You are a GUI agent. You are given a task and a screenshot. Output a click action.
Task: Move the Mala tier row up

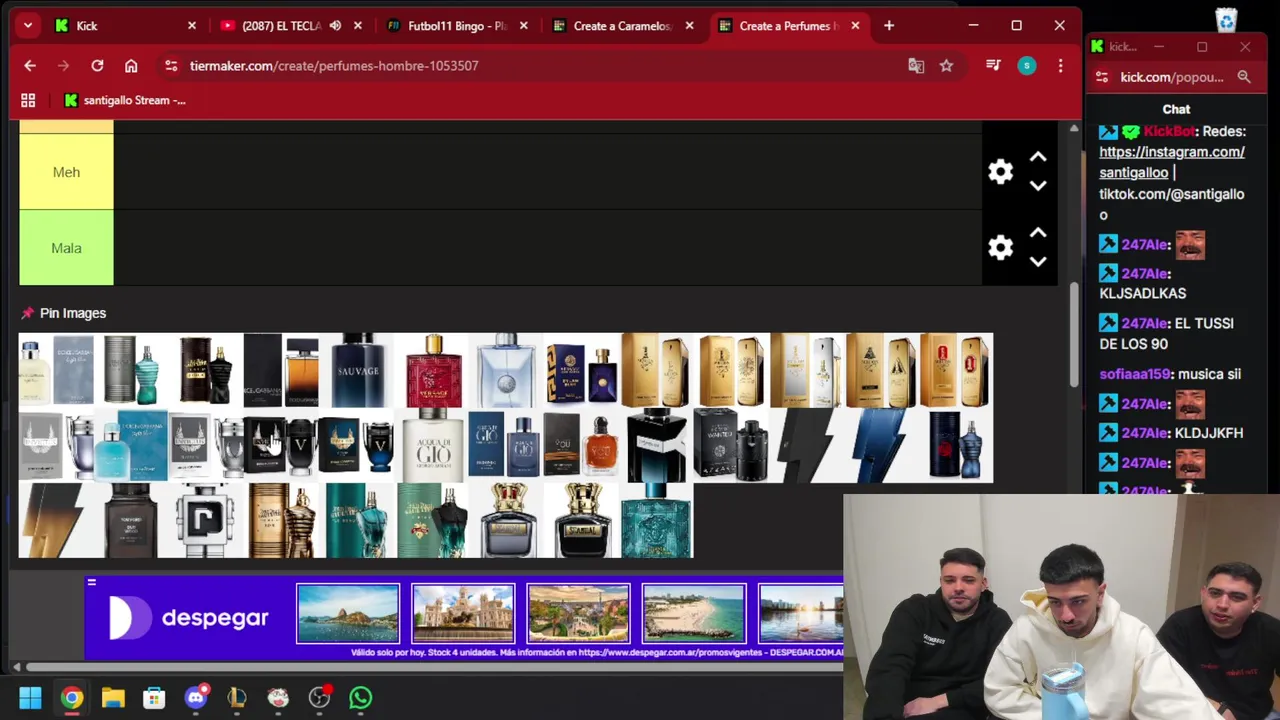(x=1038, y=233)
